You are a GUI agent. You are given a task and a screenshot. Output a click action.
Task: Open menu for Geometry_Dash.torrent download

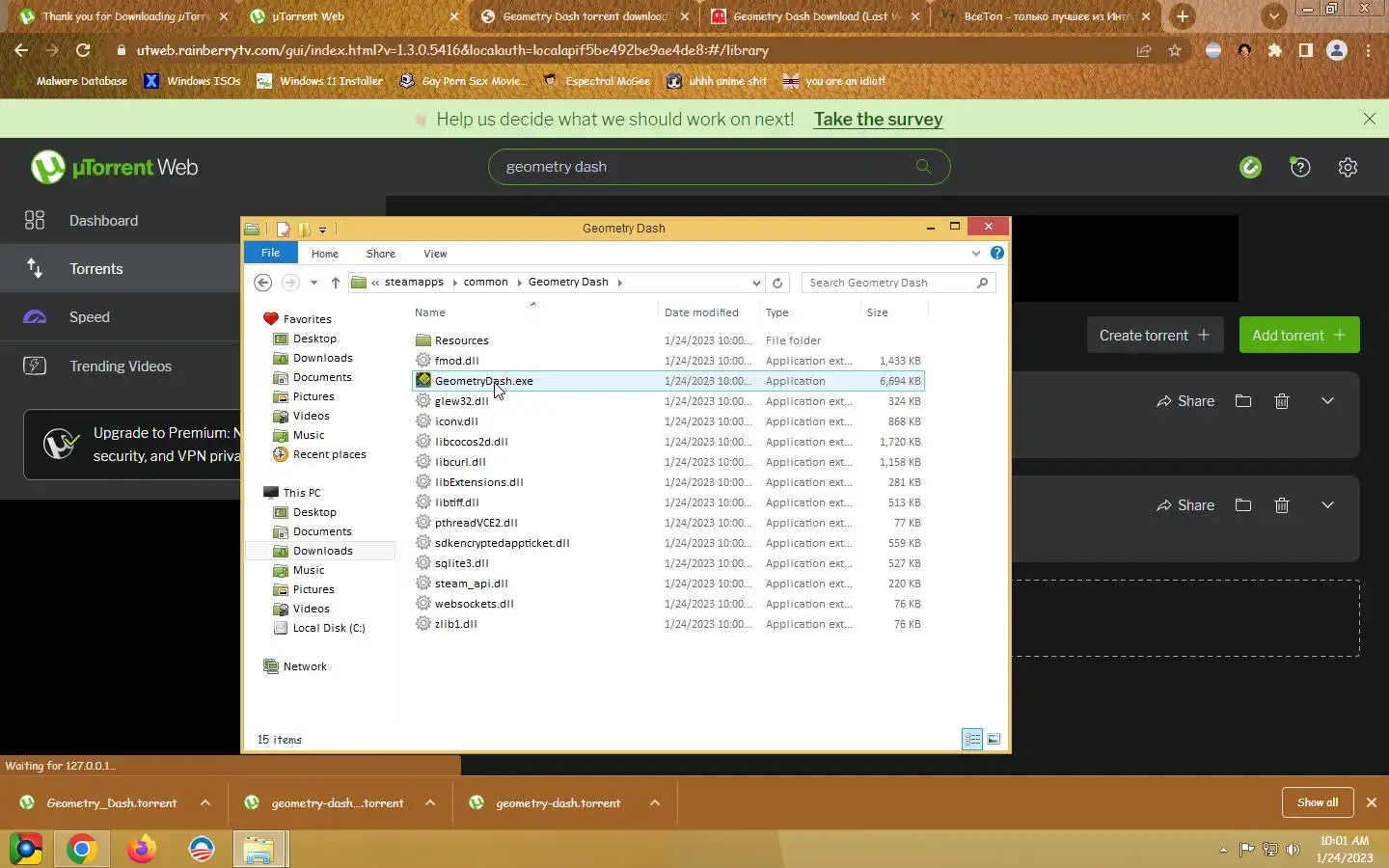pyautogui.click(x=205, y=802)
